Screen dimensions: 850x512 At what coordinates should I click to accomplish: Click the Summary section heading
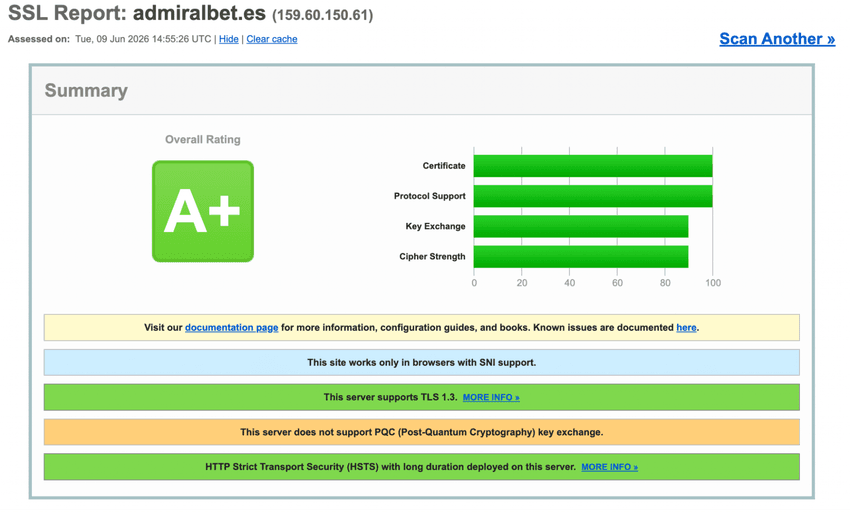click(x=86, y=91)
